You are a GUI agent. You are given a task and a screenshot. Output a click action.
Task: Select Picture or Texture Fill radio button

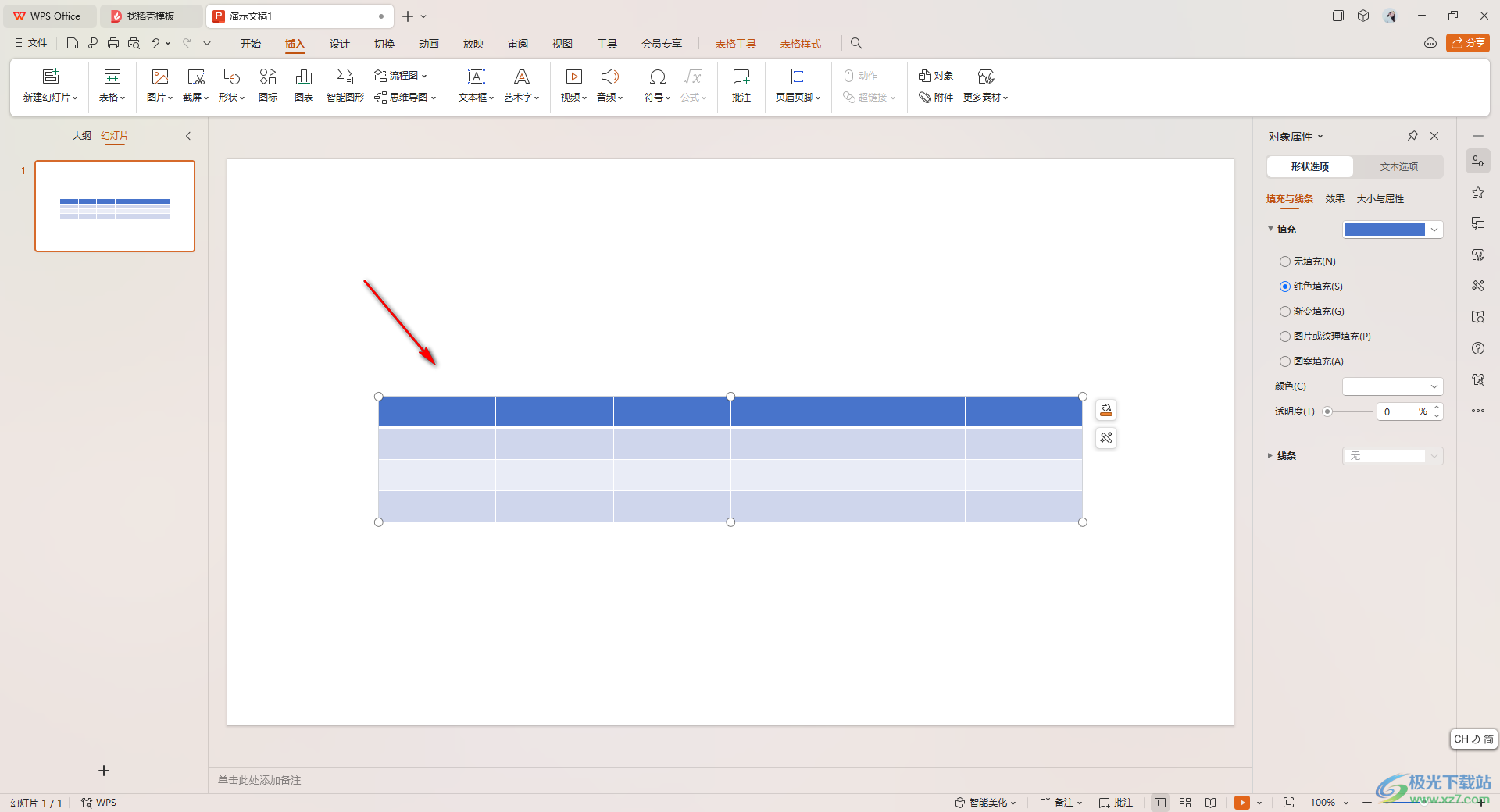tap(1285, 337)
